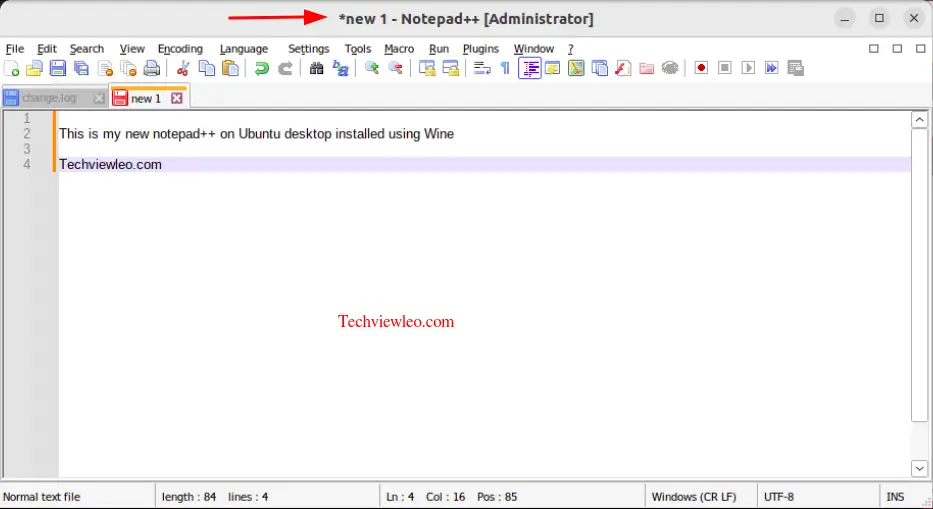Open the Window menu

tap(534, 49)
